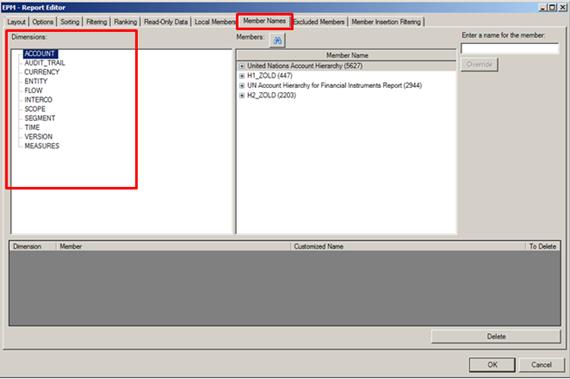This screenshot has height=379, width=570.
Task: Select the CURRENCY dimension
Action: point(42,72)
